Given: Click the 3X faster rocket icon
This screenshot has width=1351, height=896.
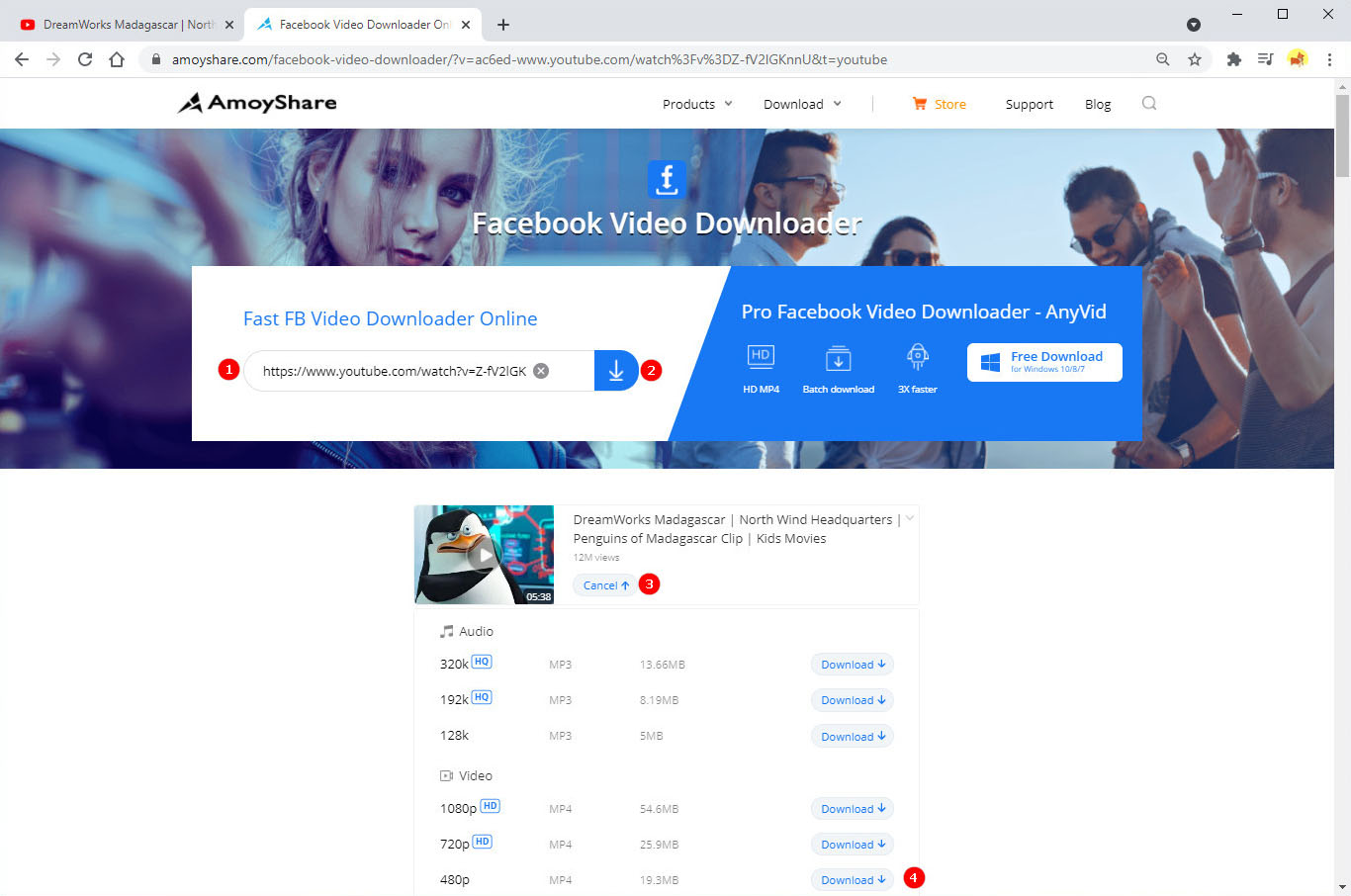Looking at the screenshot, I should tap(918, 357).
